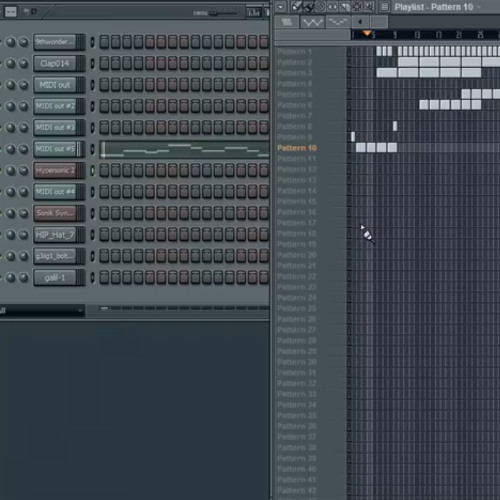Select the Delete tool in Playlist toolbar

click(320, 6)
